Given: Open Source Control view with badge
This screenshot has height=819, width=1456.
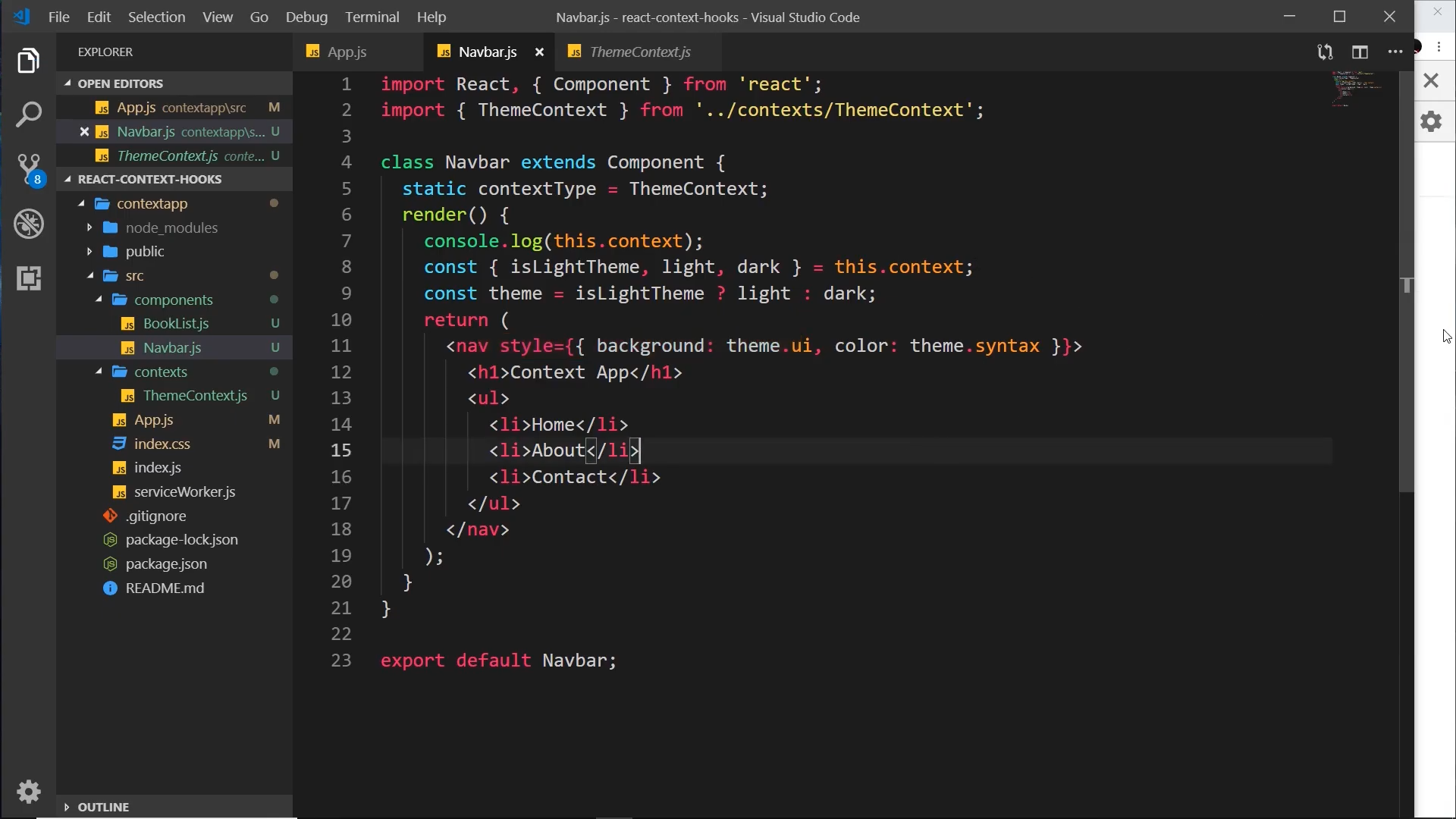Looking at the screenshot, I should (29, 169).
